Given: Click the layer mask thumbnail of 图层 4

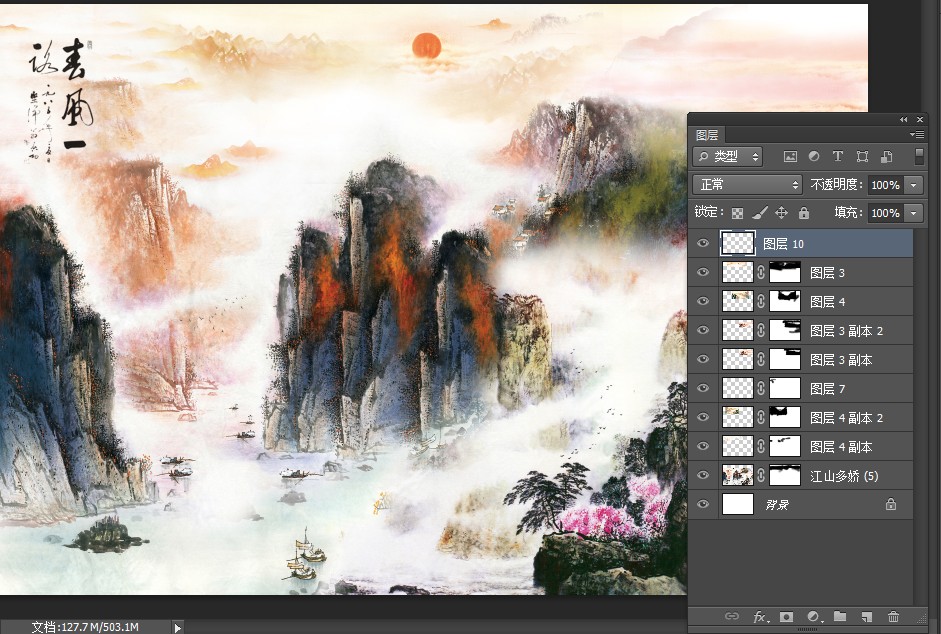Looking at the screenshot, I should (785, 301).
